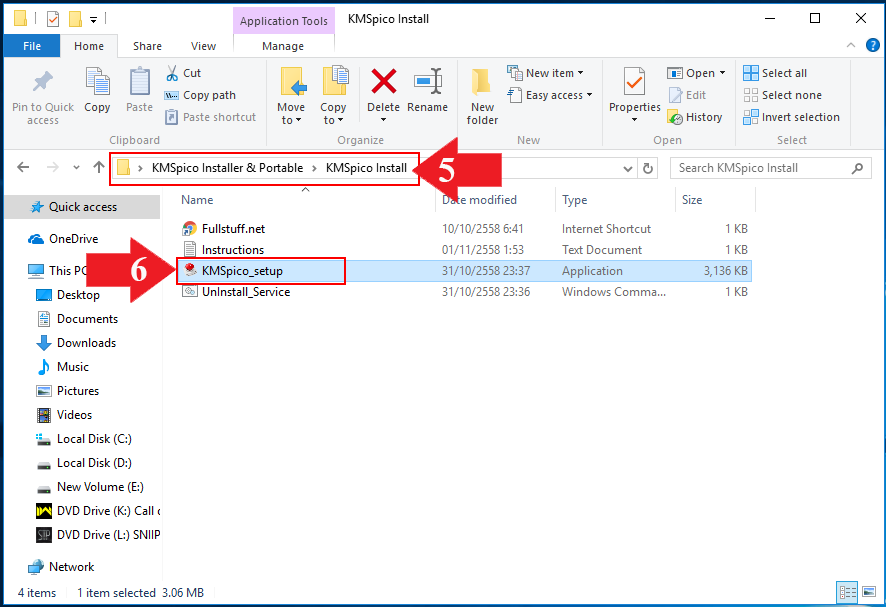
Task: Select the KMSpico_setup application file
Action: coord(463,271)
